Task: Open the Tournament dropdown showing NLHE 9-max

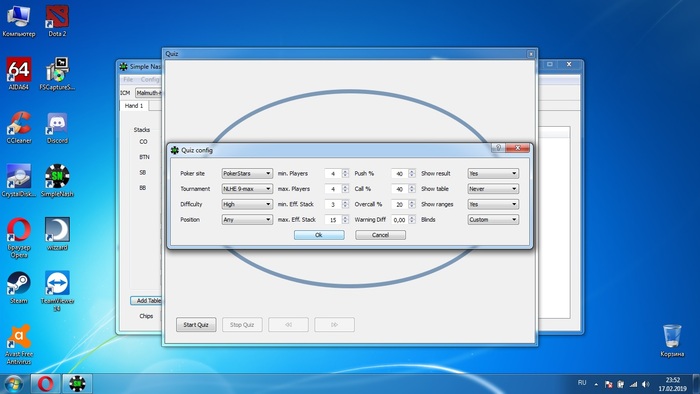Action: pyautogui.click(x=247, y=189)
